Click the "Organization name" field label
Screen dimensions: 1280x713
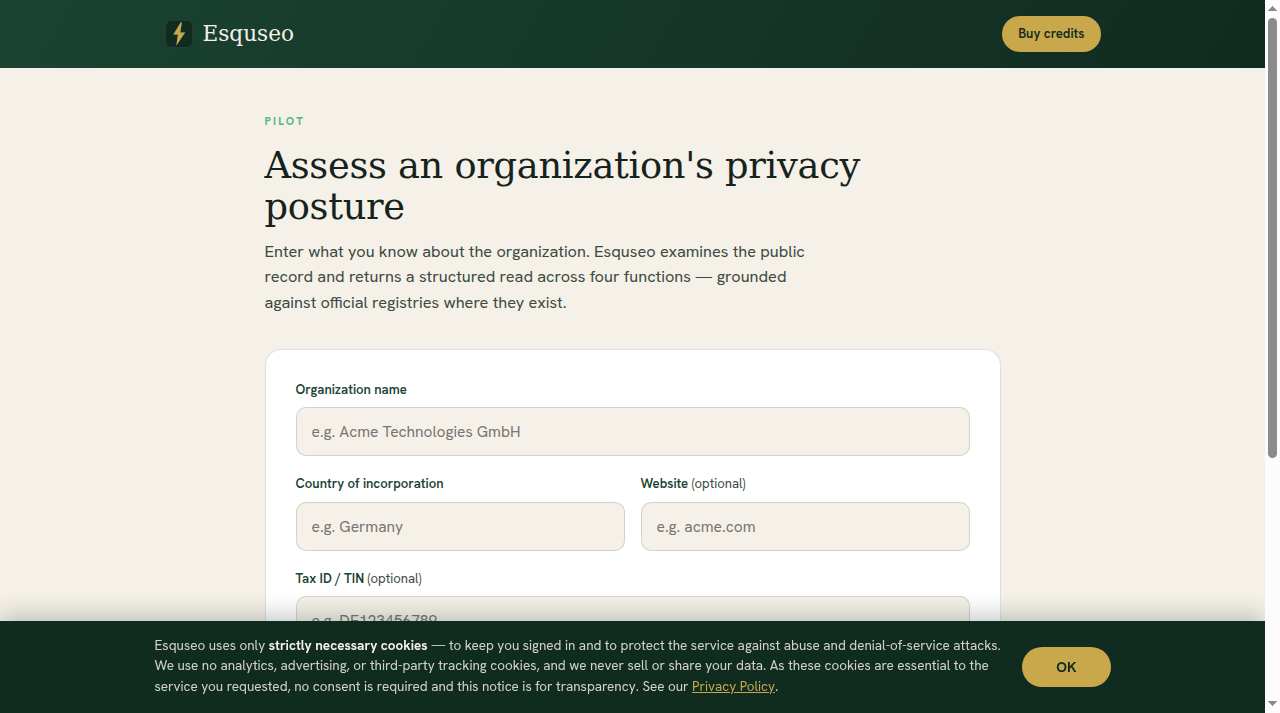351,390
